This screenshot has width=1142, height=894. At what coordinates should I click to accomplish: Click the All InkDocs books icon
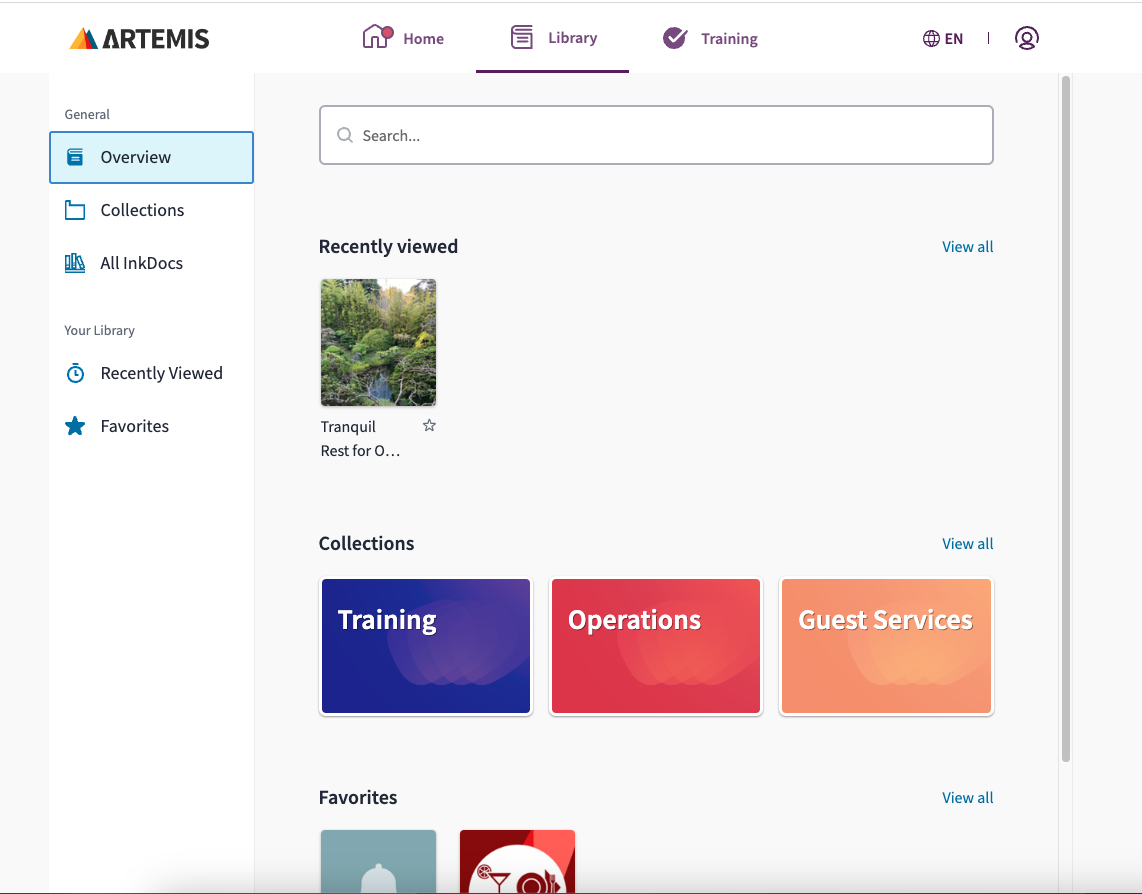tap(75, 263)
